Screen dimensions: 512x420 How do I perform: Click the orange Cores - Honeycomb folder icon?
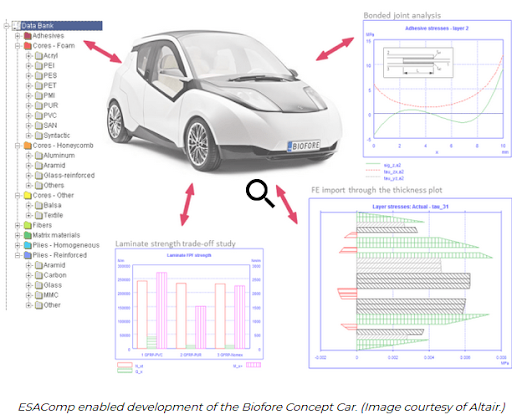28,146
